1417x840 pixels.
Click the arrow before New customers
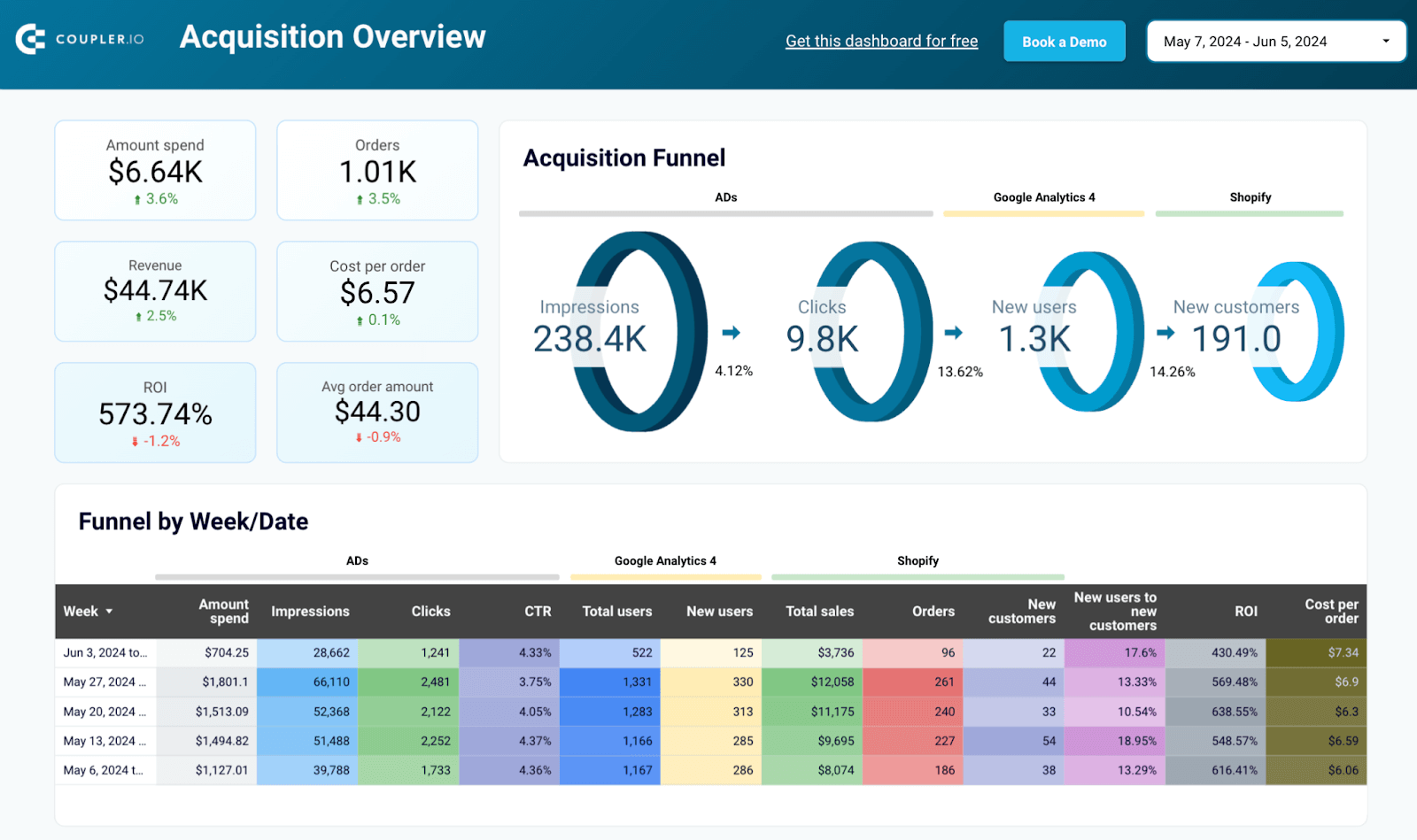(x=1165, y=333)
